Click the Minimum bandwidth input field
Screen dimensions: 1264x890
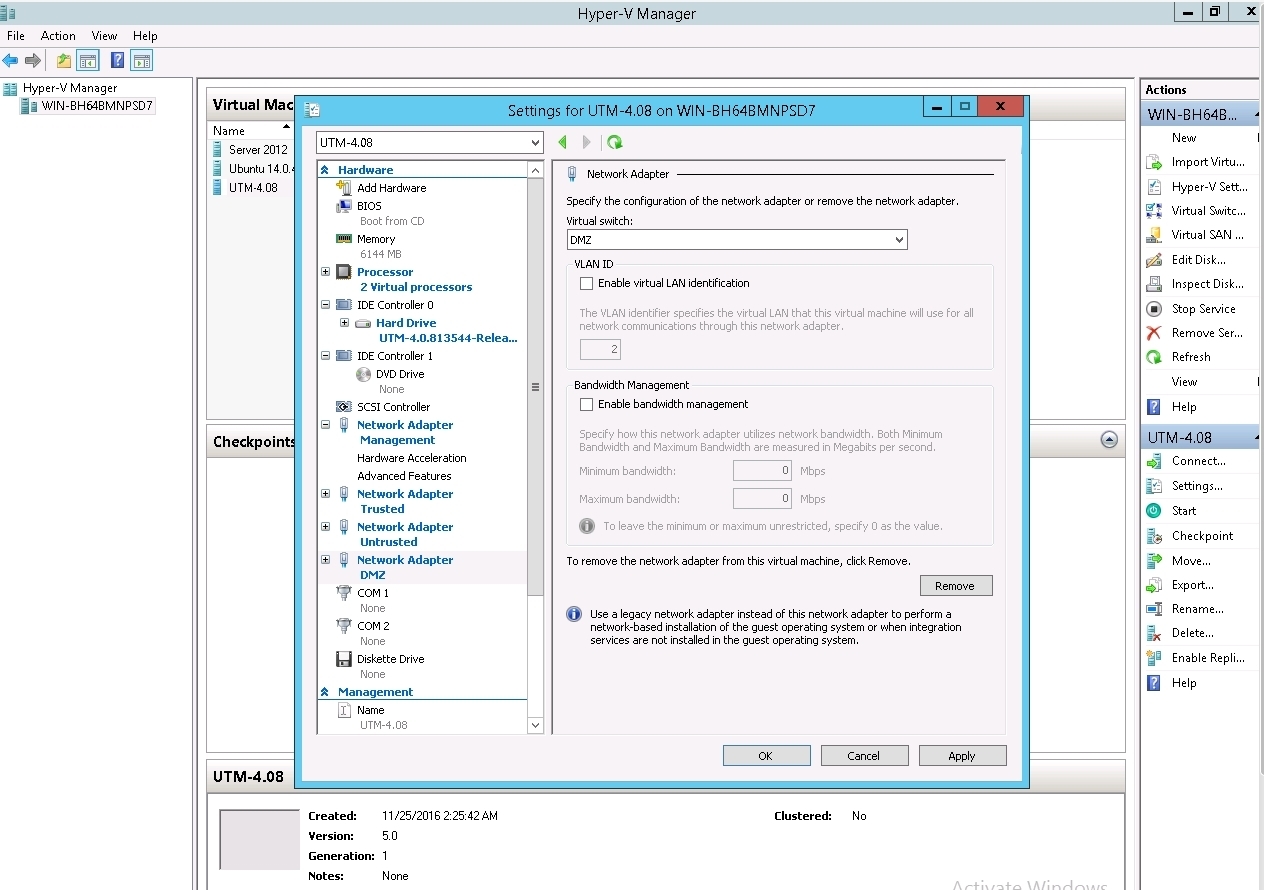click(x=762, y=470)
